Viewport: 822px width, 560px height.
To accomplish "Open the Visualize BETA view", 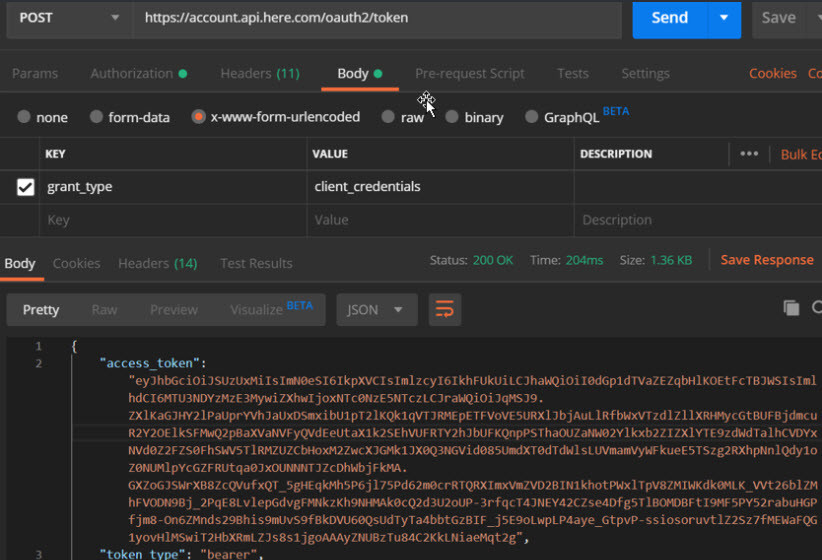I will [x=271, y=309].
